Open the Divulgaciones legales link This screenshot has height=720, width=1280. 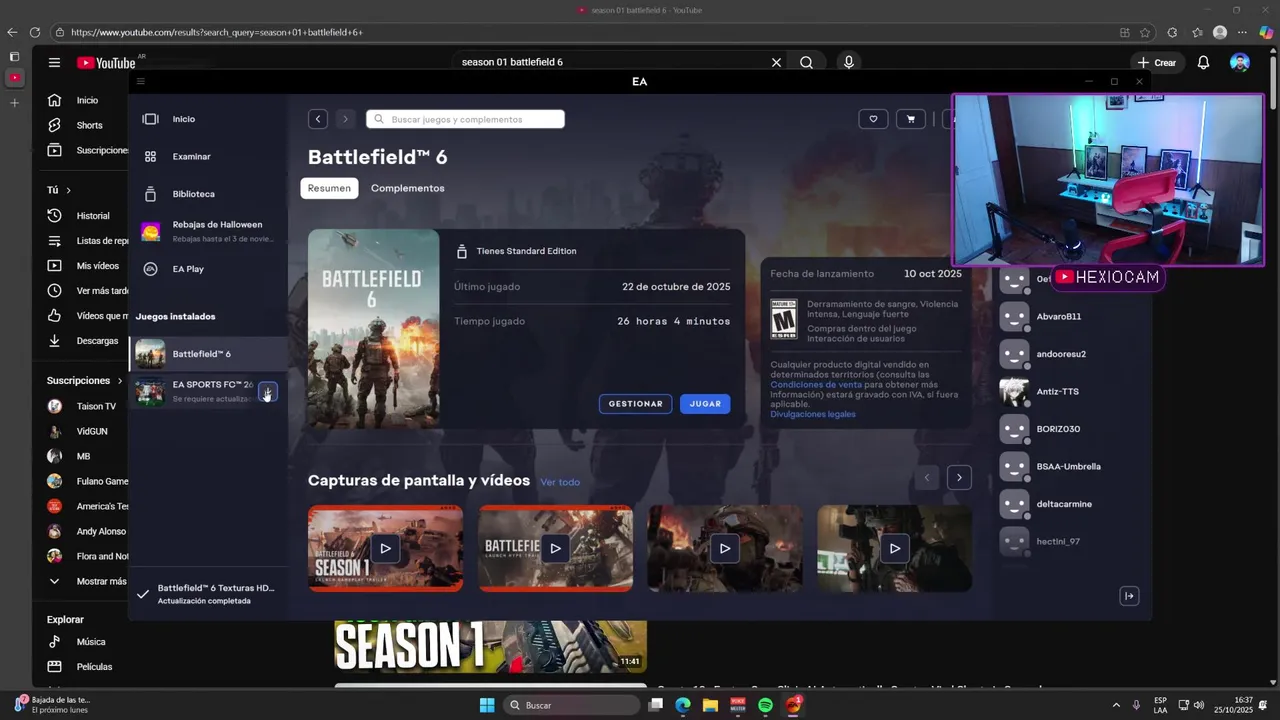(813, 414)
